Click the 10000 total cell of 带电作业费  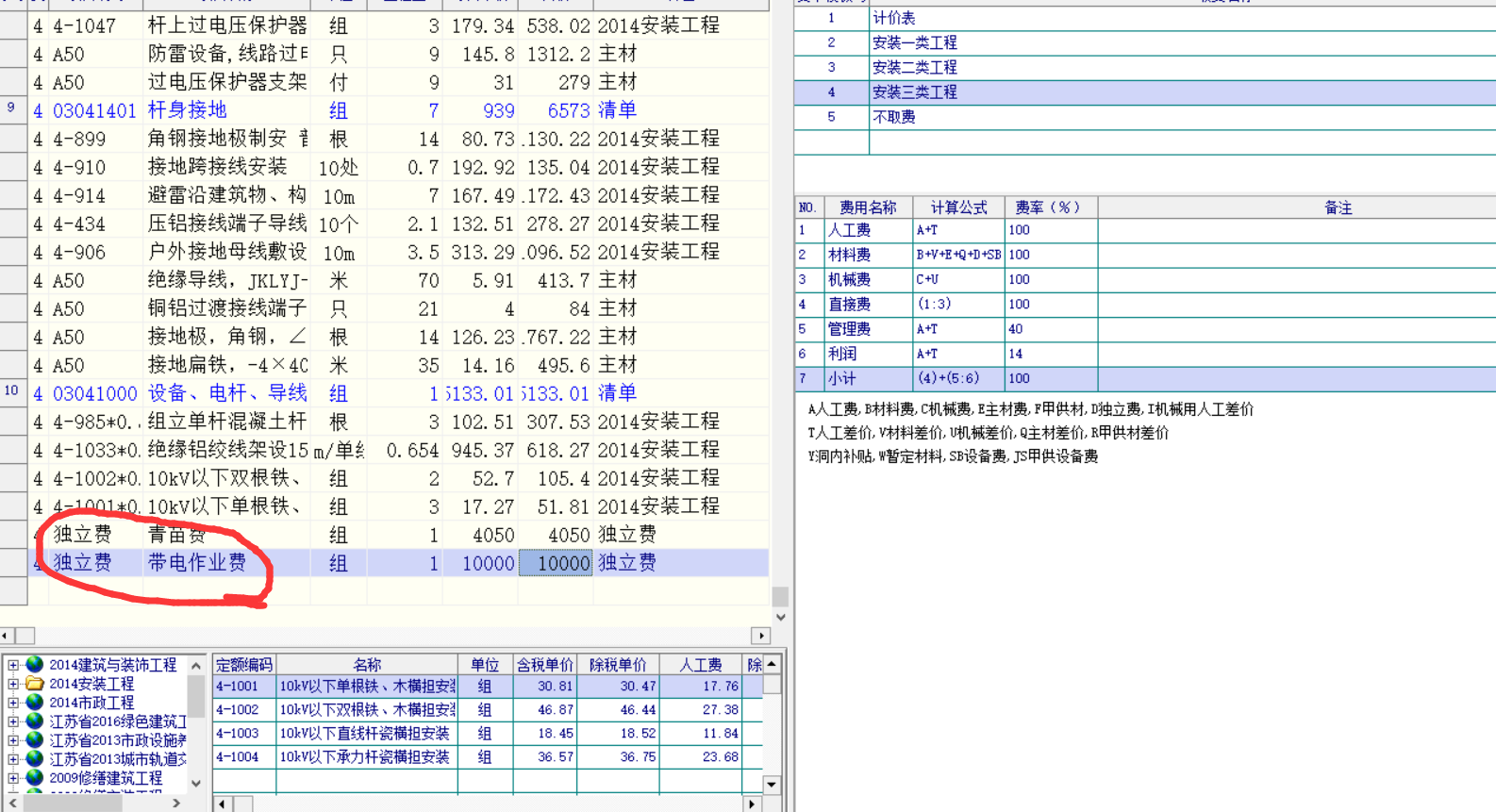coord(556,563)
